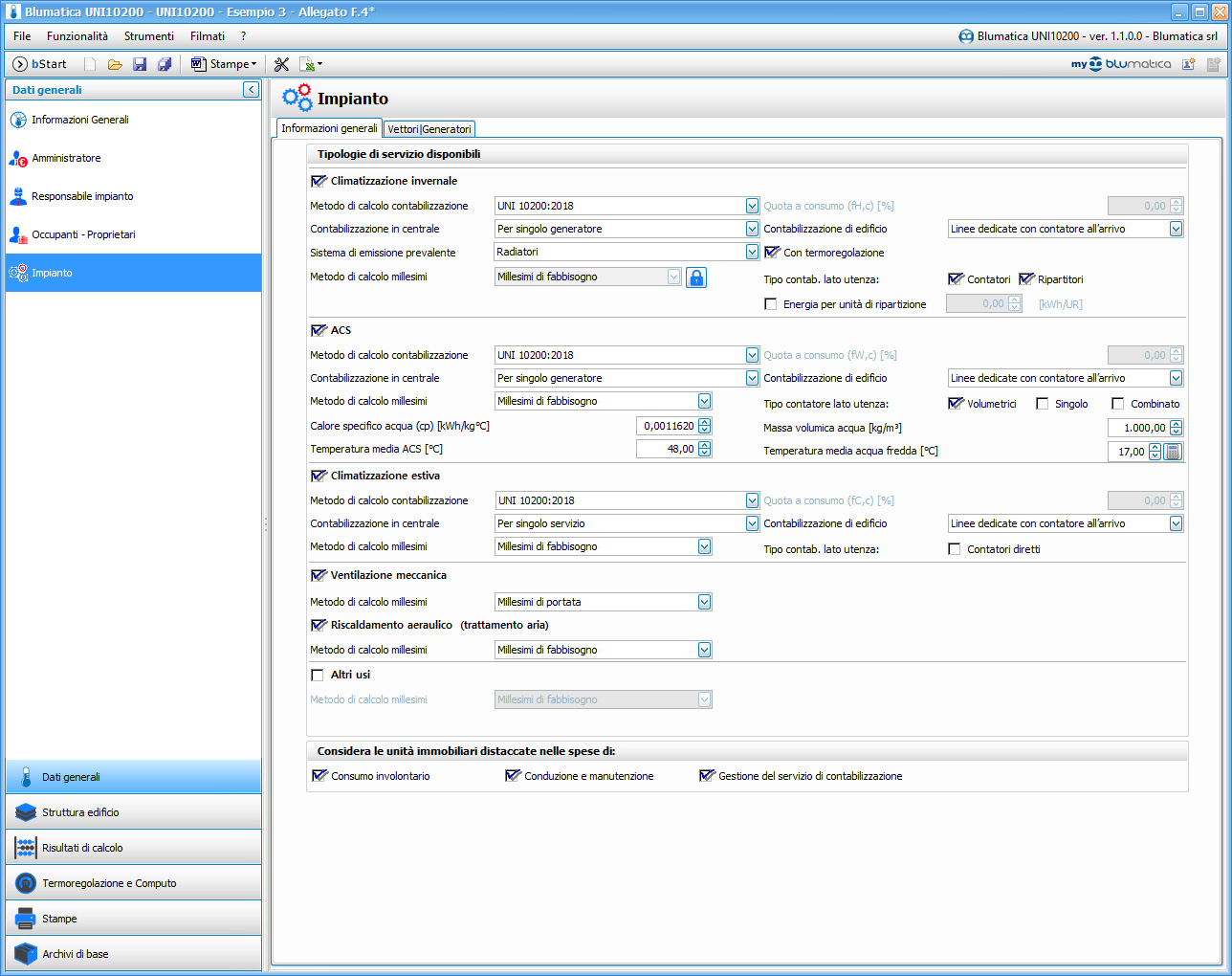This screenshot has height=976, width=1232.
Task: Expand the Sistema di emissione prevalente dropdown
Action: [752, 252]
